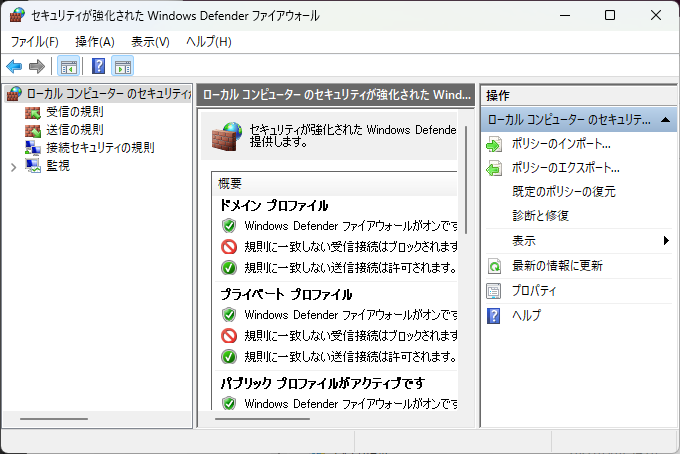This screenshot has height=454, width=680.
Task: Select 受信の規則 in the tree
Action: [x=75, y=112]
